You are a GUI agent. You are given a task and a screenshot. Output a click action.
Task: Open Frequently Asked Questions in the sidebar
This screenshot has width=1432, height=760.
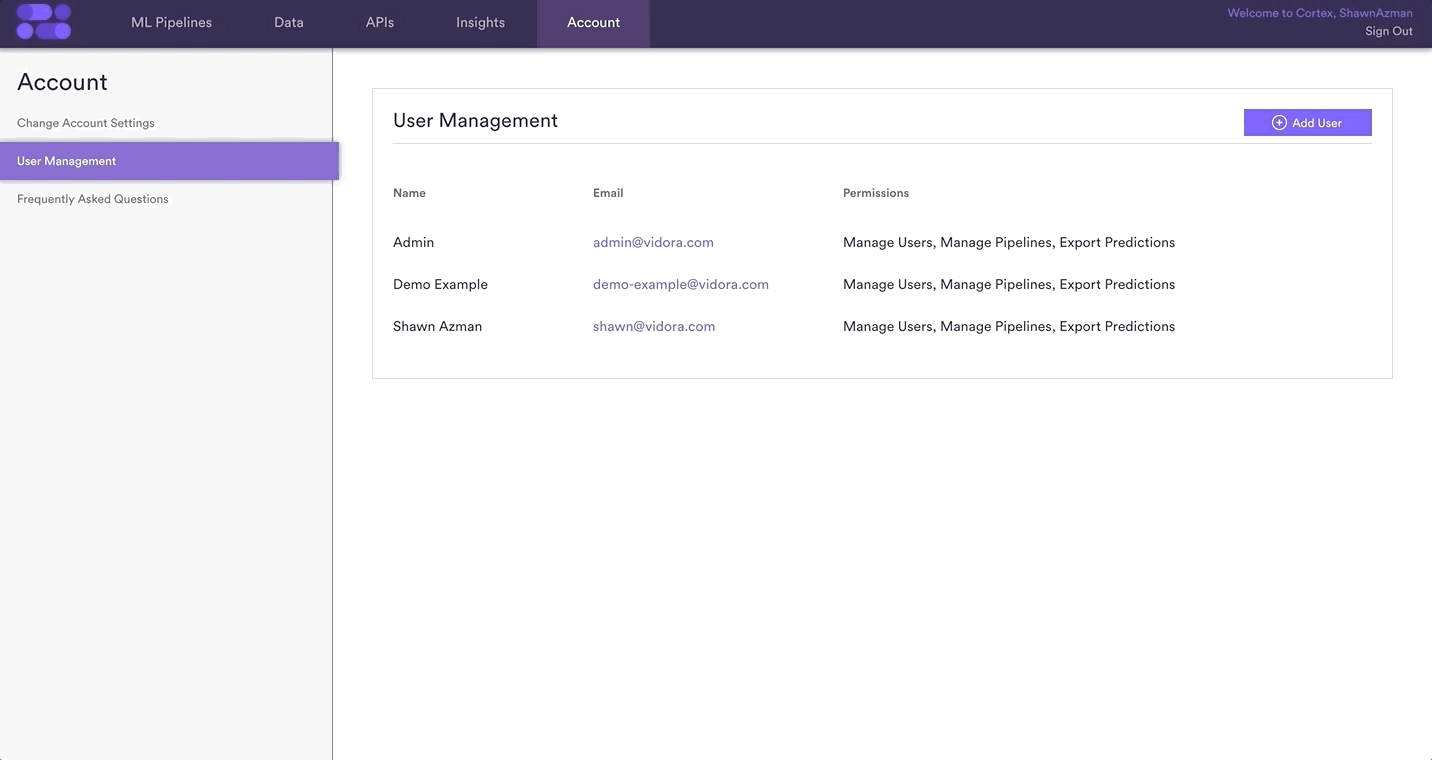pyautogui.click(x=93, y=199)
